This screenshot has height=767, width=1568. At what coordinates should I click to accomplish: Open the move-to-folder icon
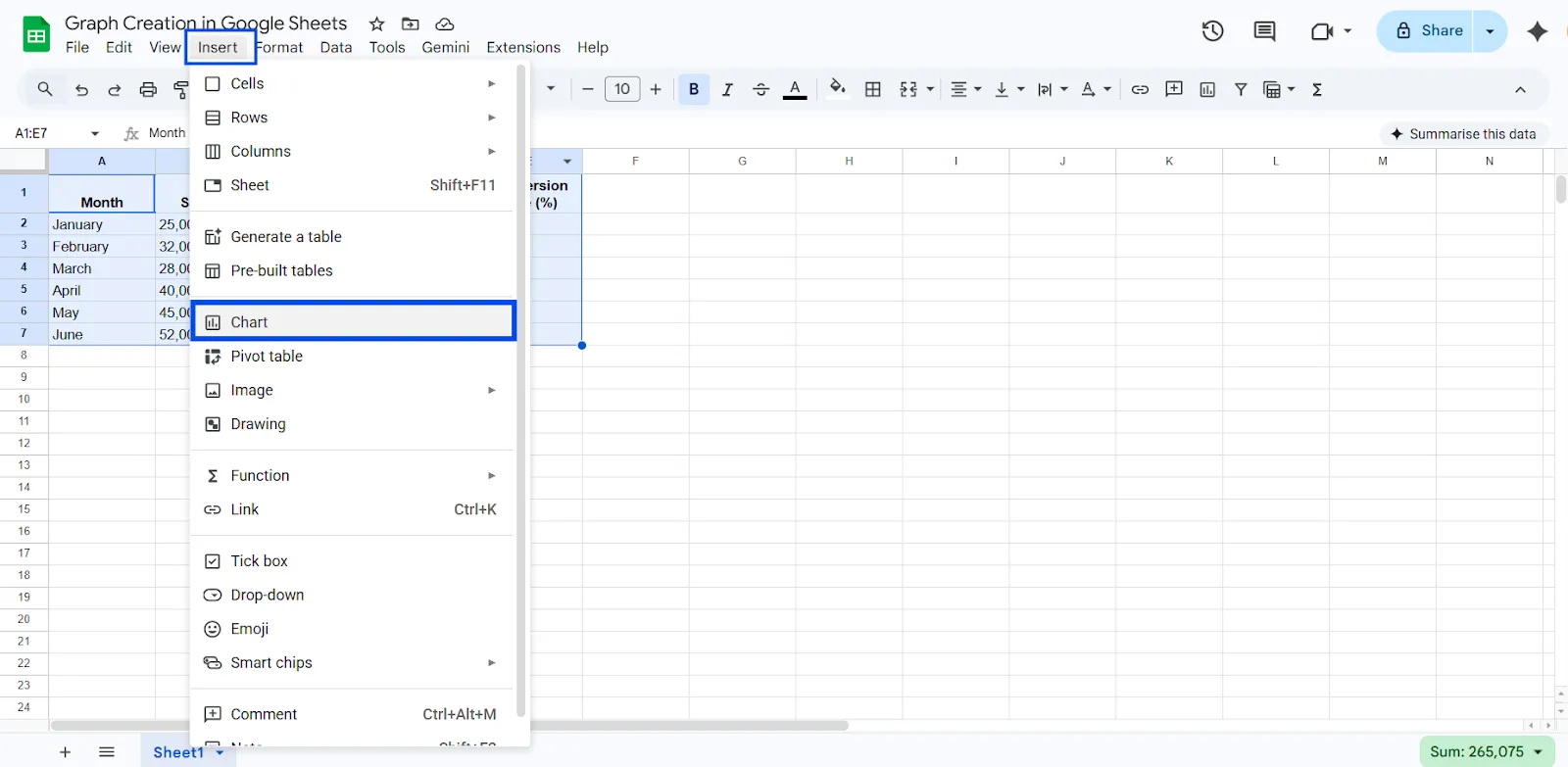click(x=411, y=24)
